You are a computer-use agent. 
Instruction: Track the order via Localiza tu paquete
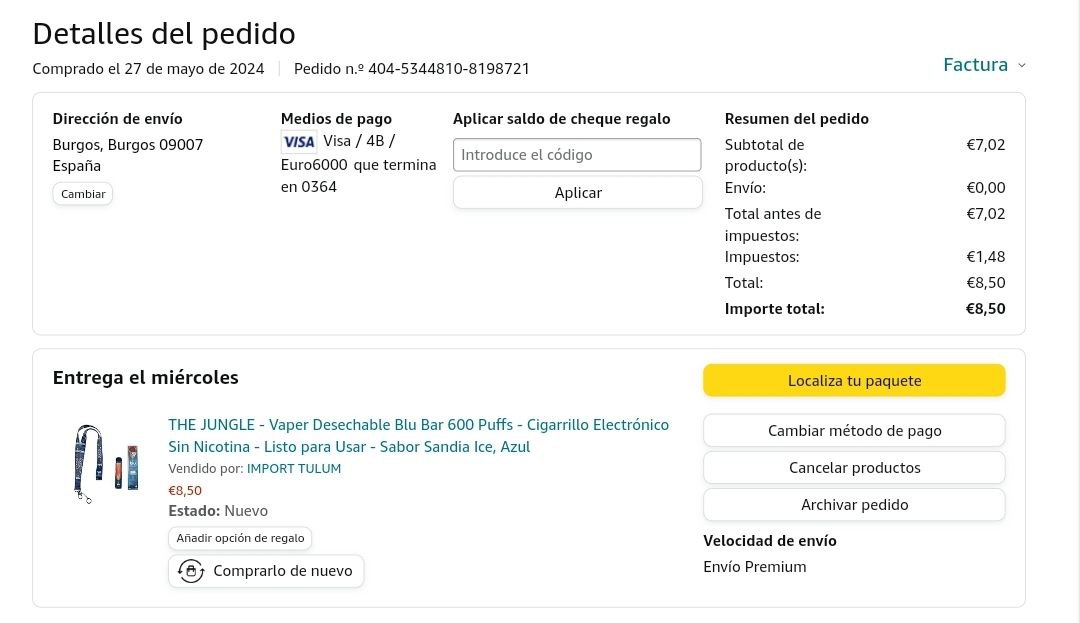(854, 380)
